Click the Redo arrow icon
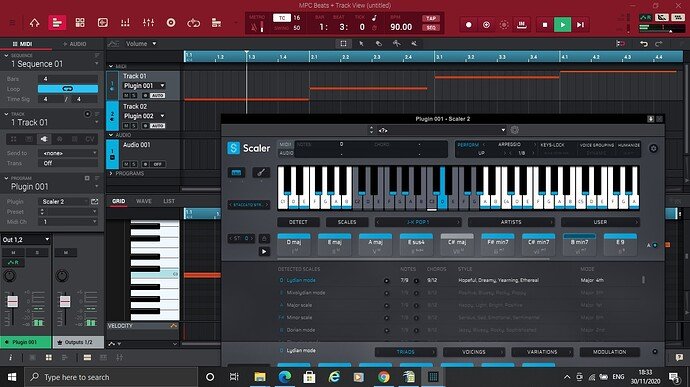Viewport: 690px width, 387px height. [659, 44]
